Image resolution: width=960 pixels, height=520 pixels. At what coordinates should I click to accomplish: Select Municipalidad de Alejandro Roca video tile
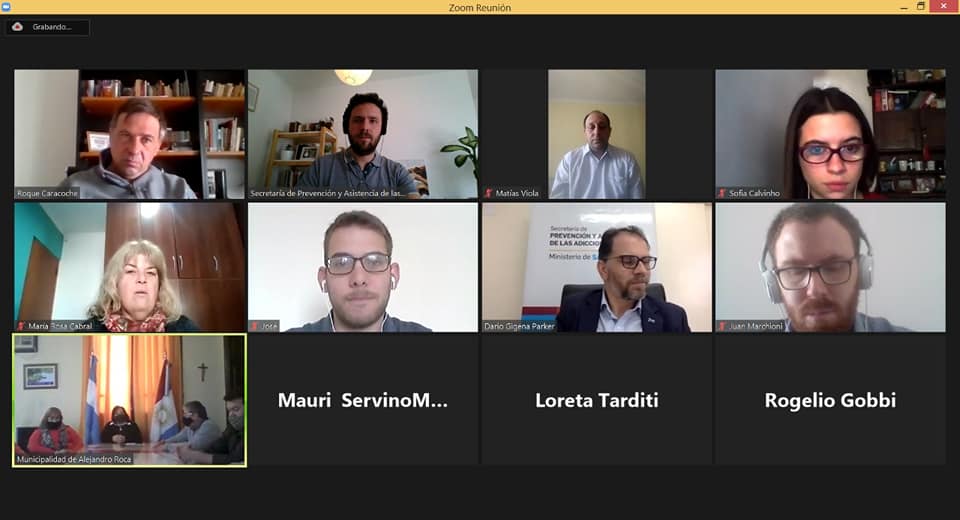(129, 401)
